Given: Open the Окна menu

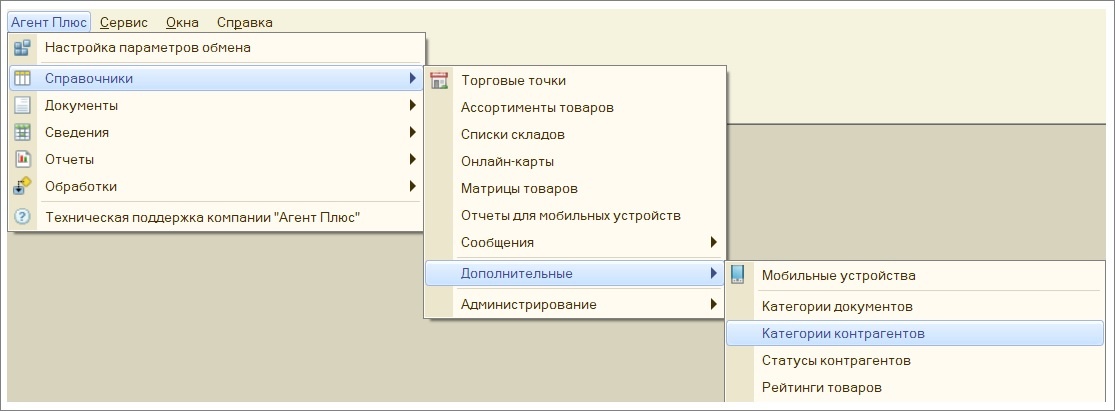Looking at the screenshot, I should 182,22.
